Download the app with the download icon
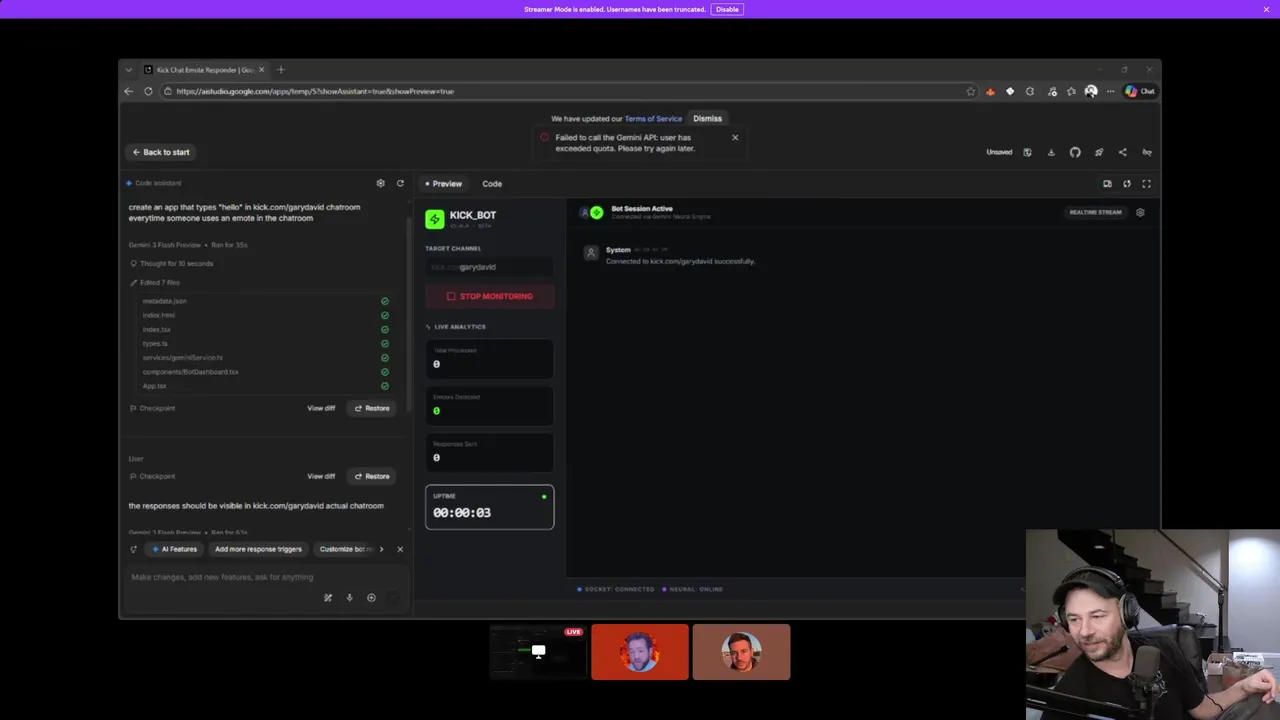Viewport: 1280px width, 720px height. pyautogui.click(x=1051, y=152)
